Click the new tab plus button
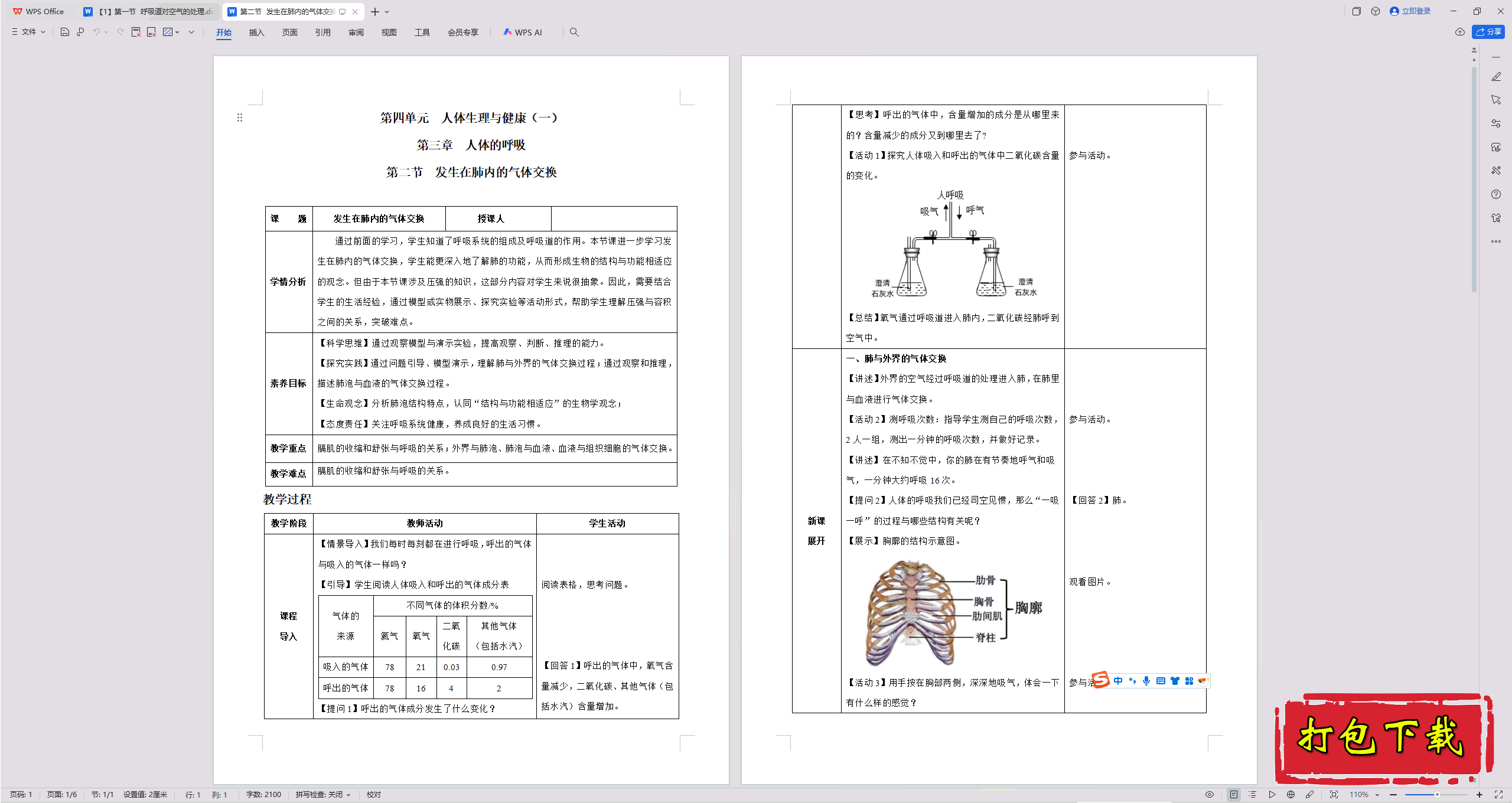1512x803 pixels. click(374, 12)
